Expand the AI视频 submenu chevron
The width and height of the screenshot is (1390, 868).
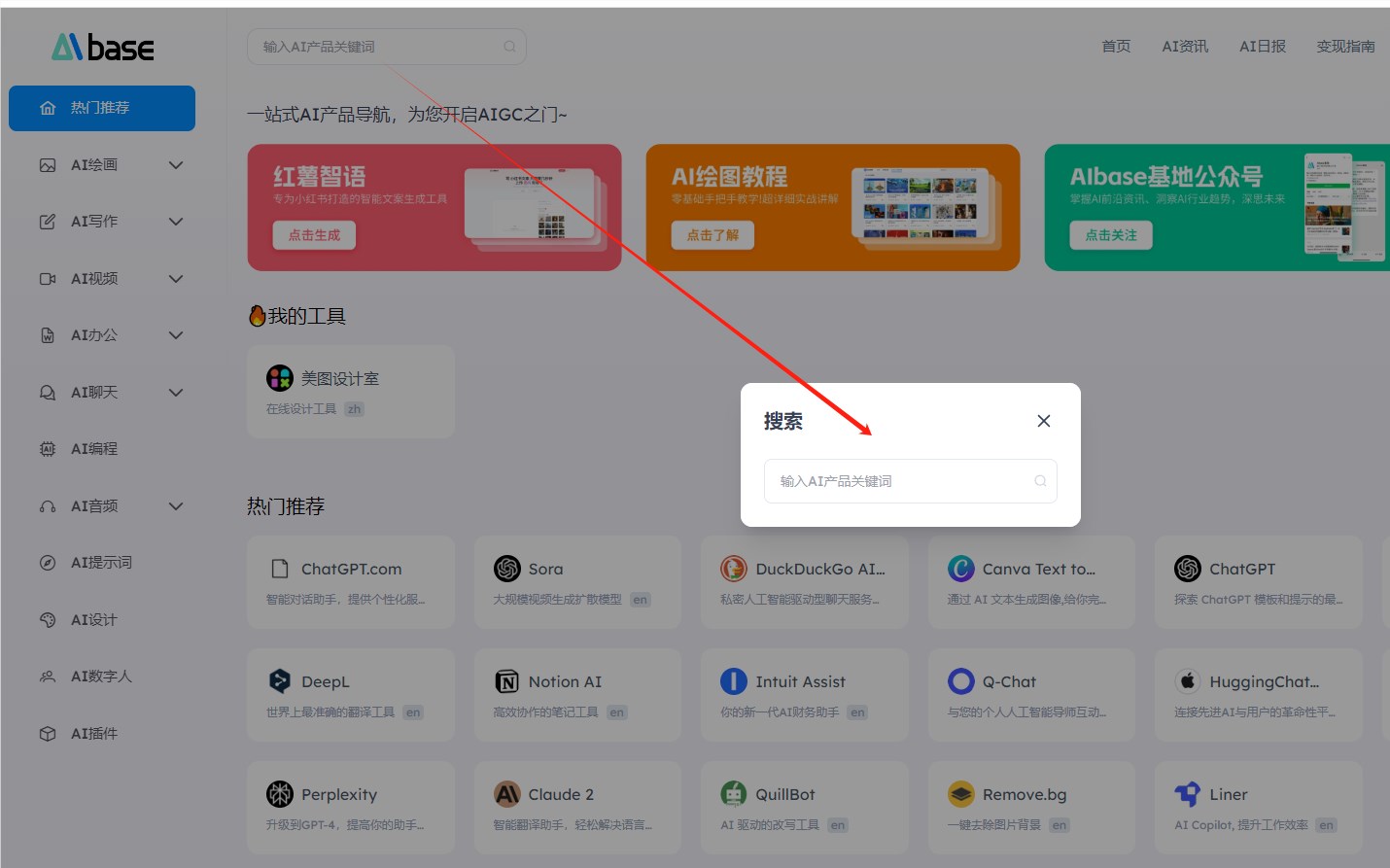176,279
